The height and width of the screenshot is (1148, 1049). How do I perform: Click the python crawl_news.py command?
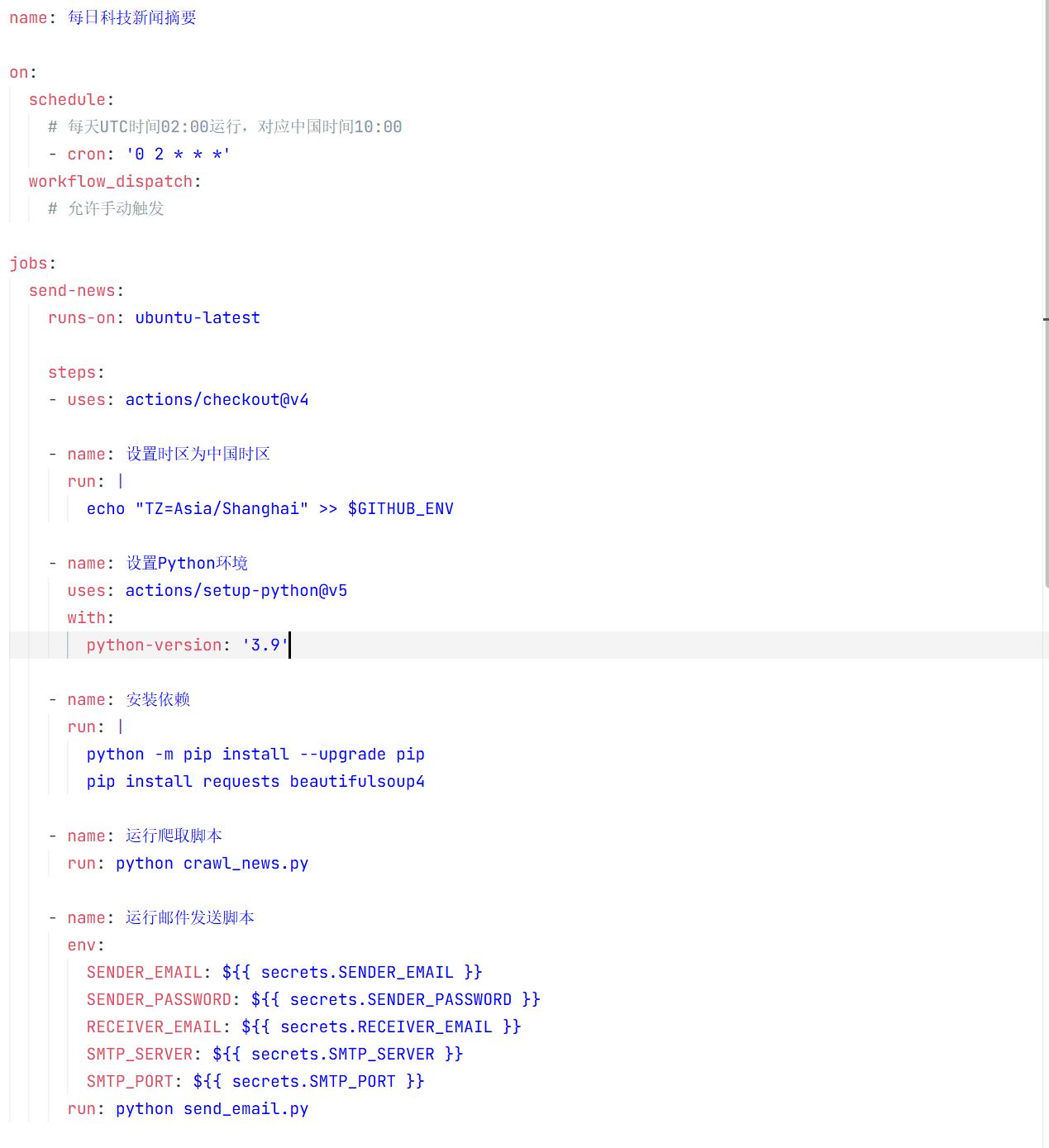coord(212,864)
